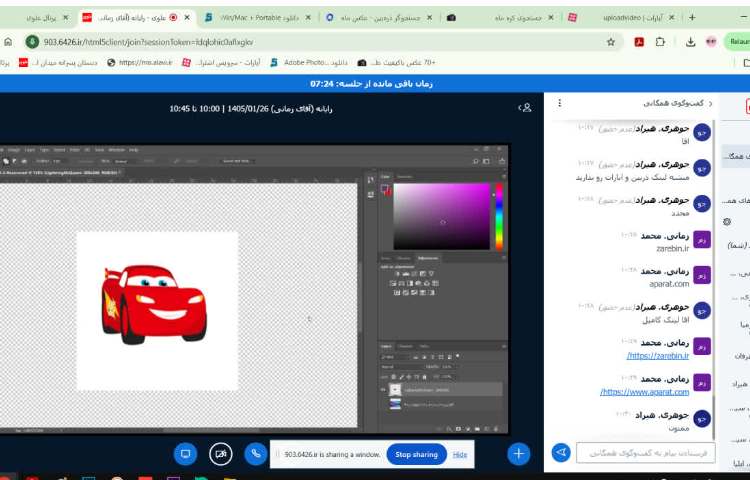Open a new browser tab
This screenshot has height=480, width=750.
click(692, 18)
